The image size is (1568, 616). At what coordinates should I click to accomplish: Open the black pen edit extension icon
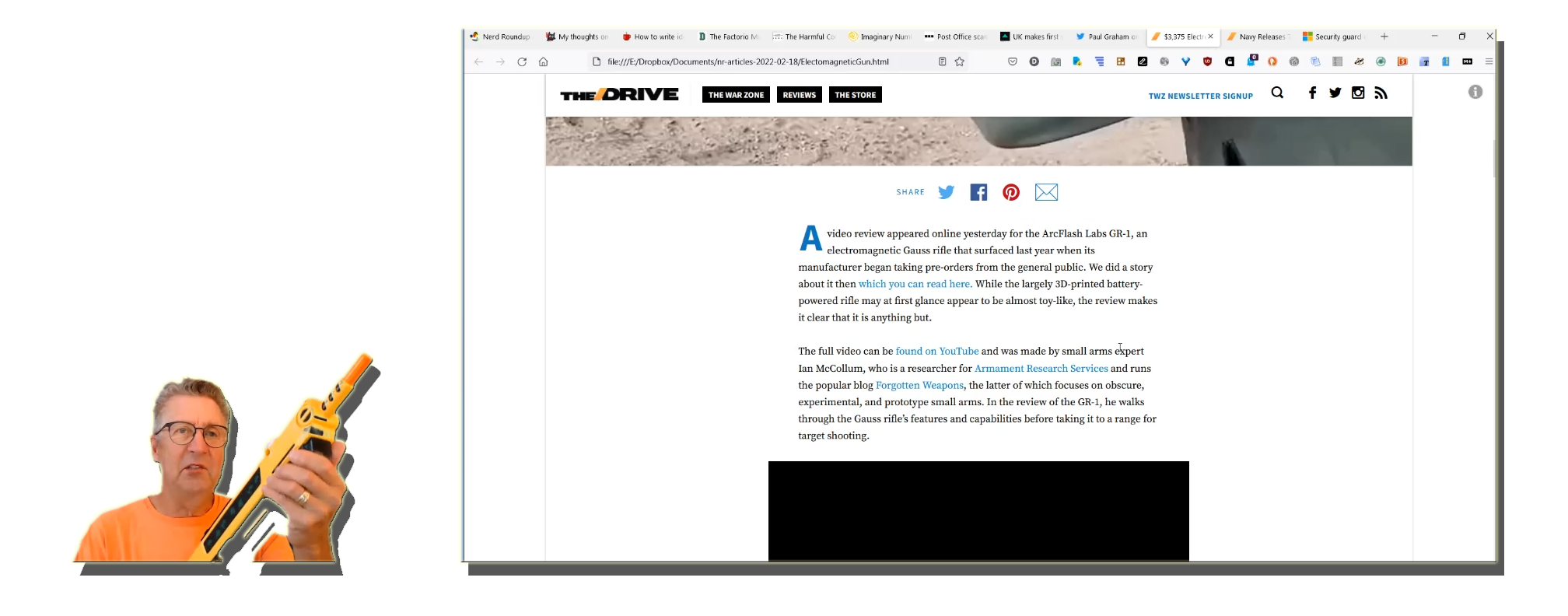pos(1143,61)
